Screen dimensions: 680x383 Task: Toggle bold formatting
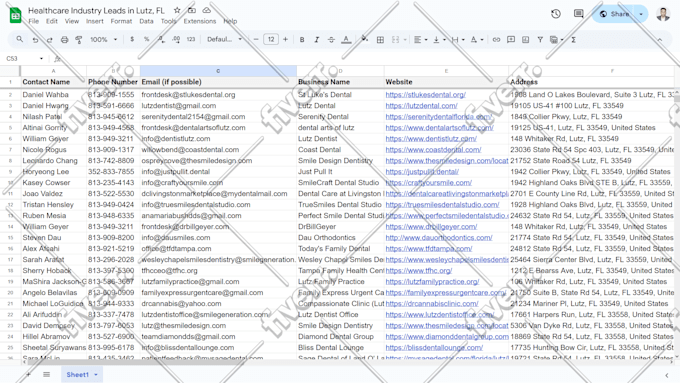coord(302,39)
